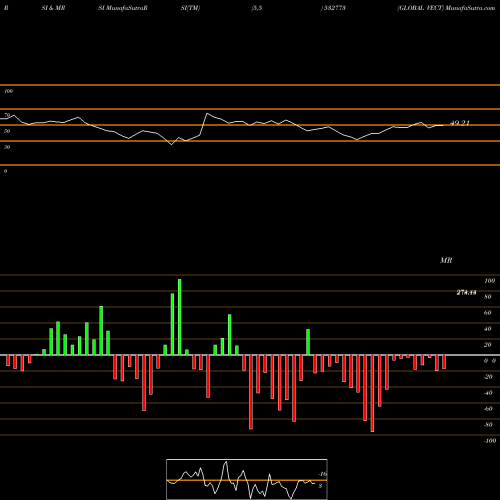Select the stock code ')532773' in header
500x500 pixels.
tap(333, 8)
